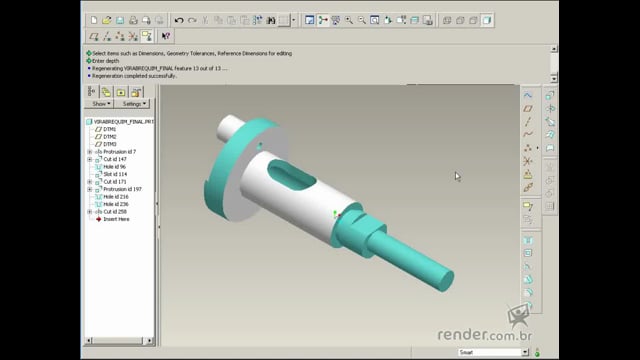Regenerate model using the regenerate icon
Viewport: 640px width, 360px height.
click(258, 20)
